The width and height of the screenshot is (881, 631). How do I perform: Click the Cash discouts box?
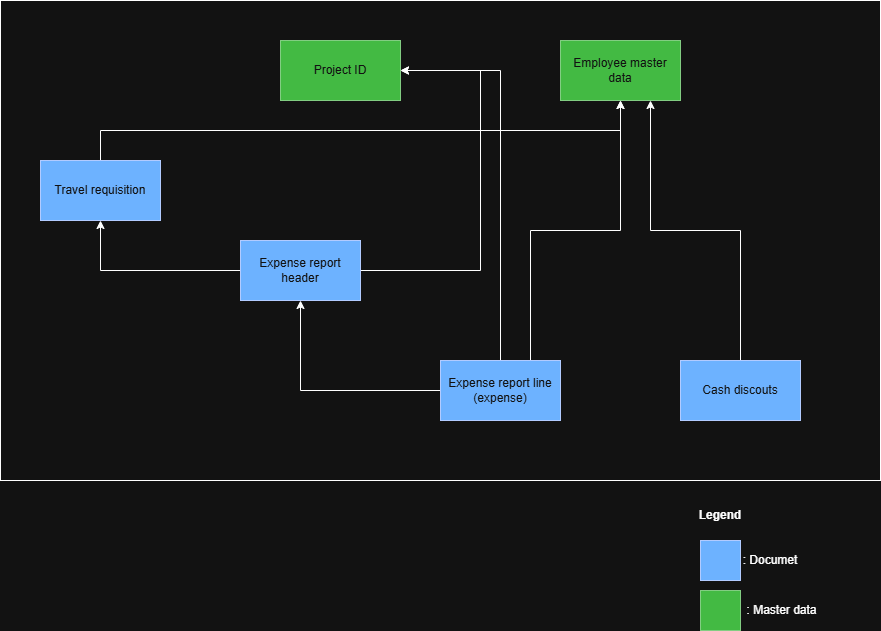(740, 390)
